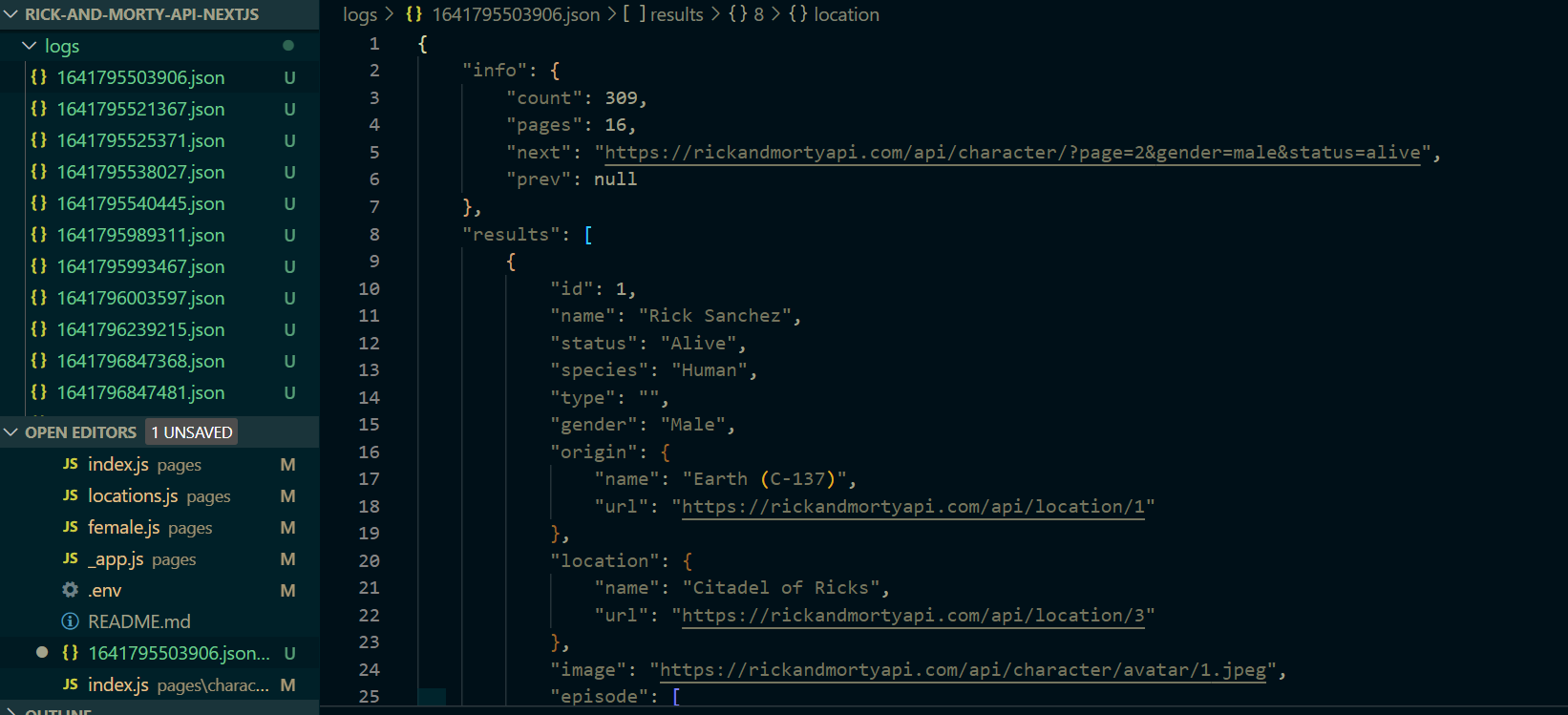The height and width of the screenshot is (715, 1568).
Task: Click the "Earth (C-137)" value
Action: click(x=765, y=479)
